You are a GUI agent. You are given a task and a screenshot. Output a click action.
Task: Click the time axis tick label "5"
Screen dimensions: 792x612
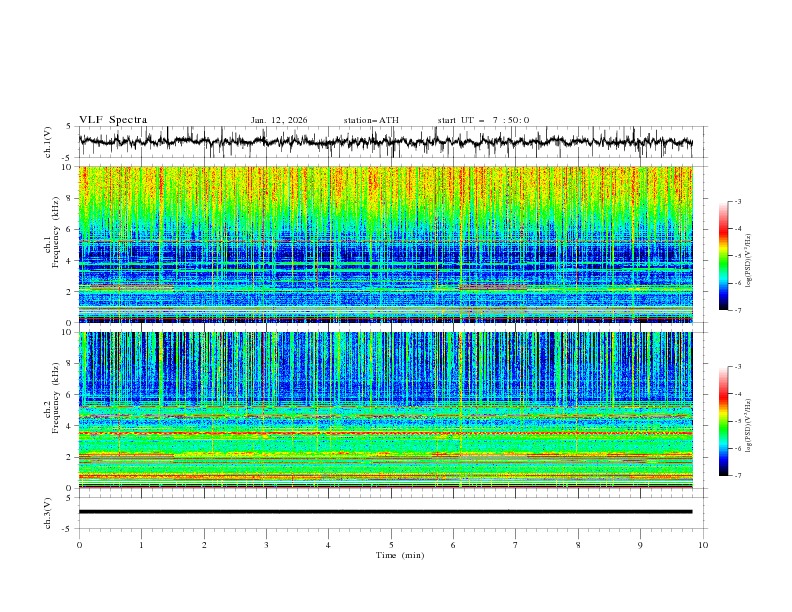391,545
